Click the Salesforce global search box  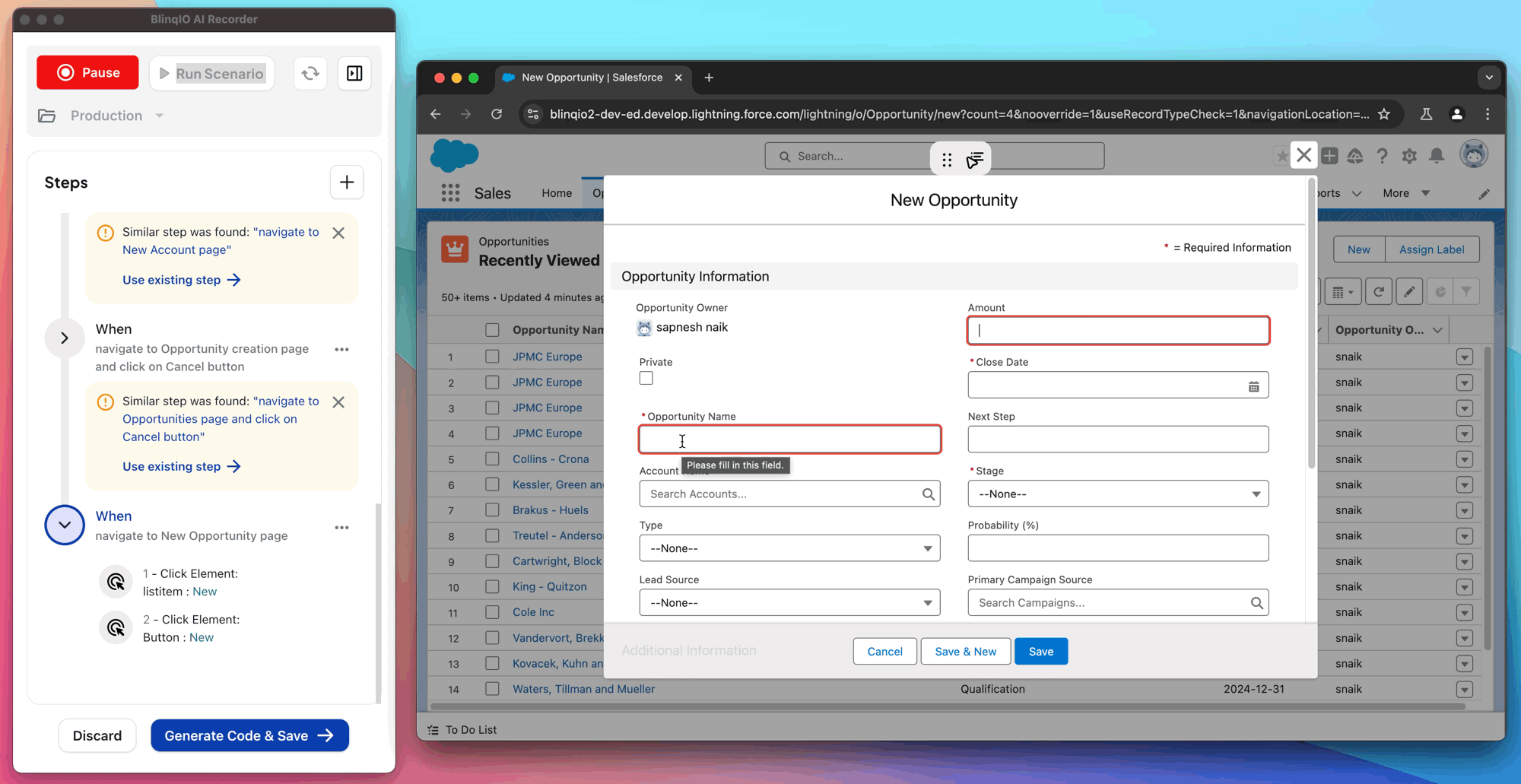tap(934, 156)
